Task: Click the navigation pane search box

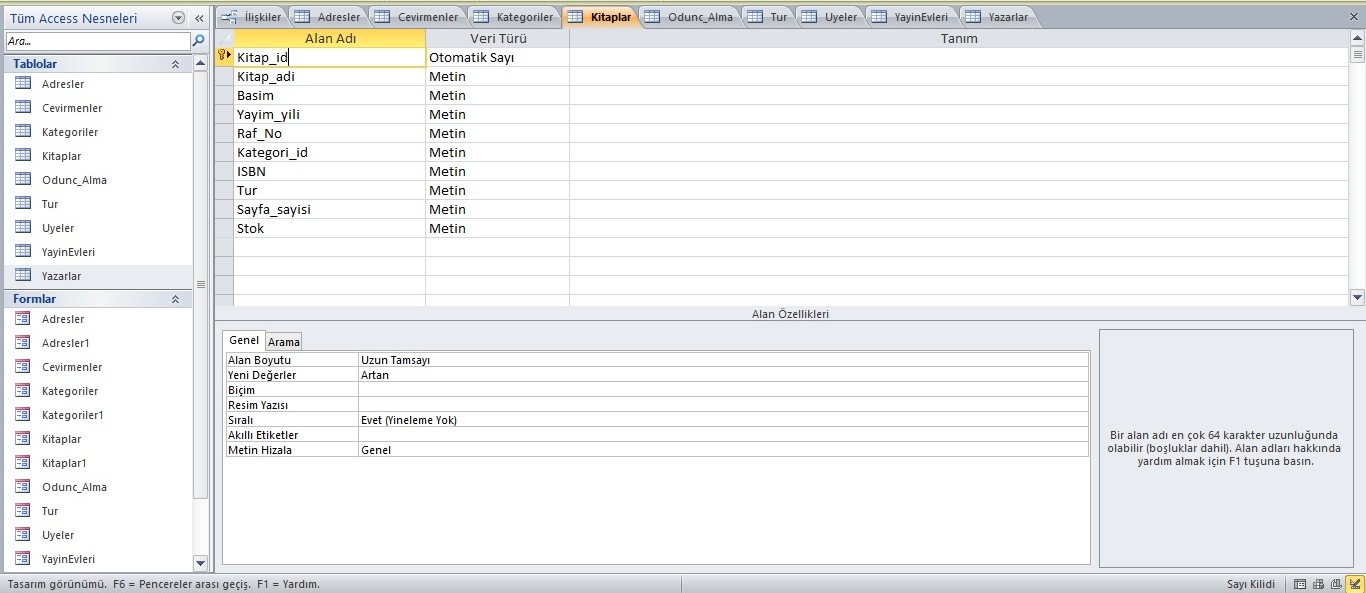Action: click(97, 41)
